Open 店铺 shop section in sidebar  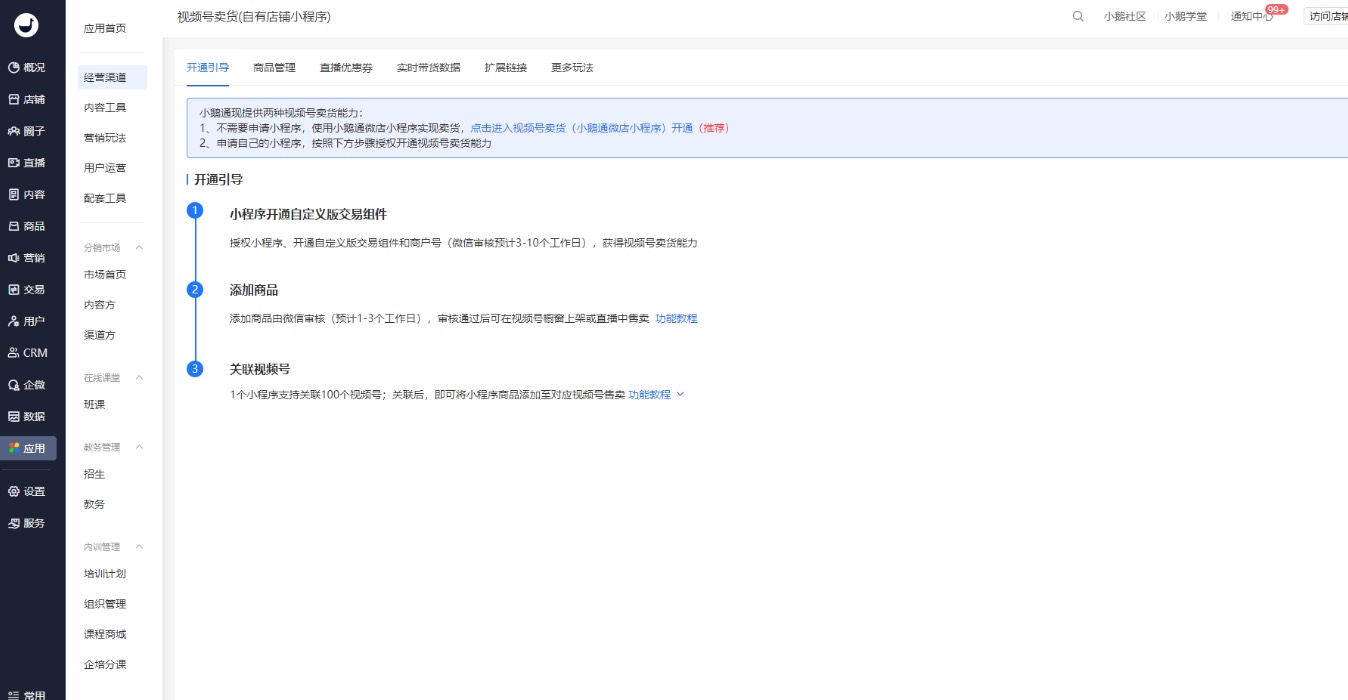(x=28, y=100)
